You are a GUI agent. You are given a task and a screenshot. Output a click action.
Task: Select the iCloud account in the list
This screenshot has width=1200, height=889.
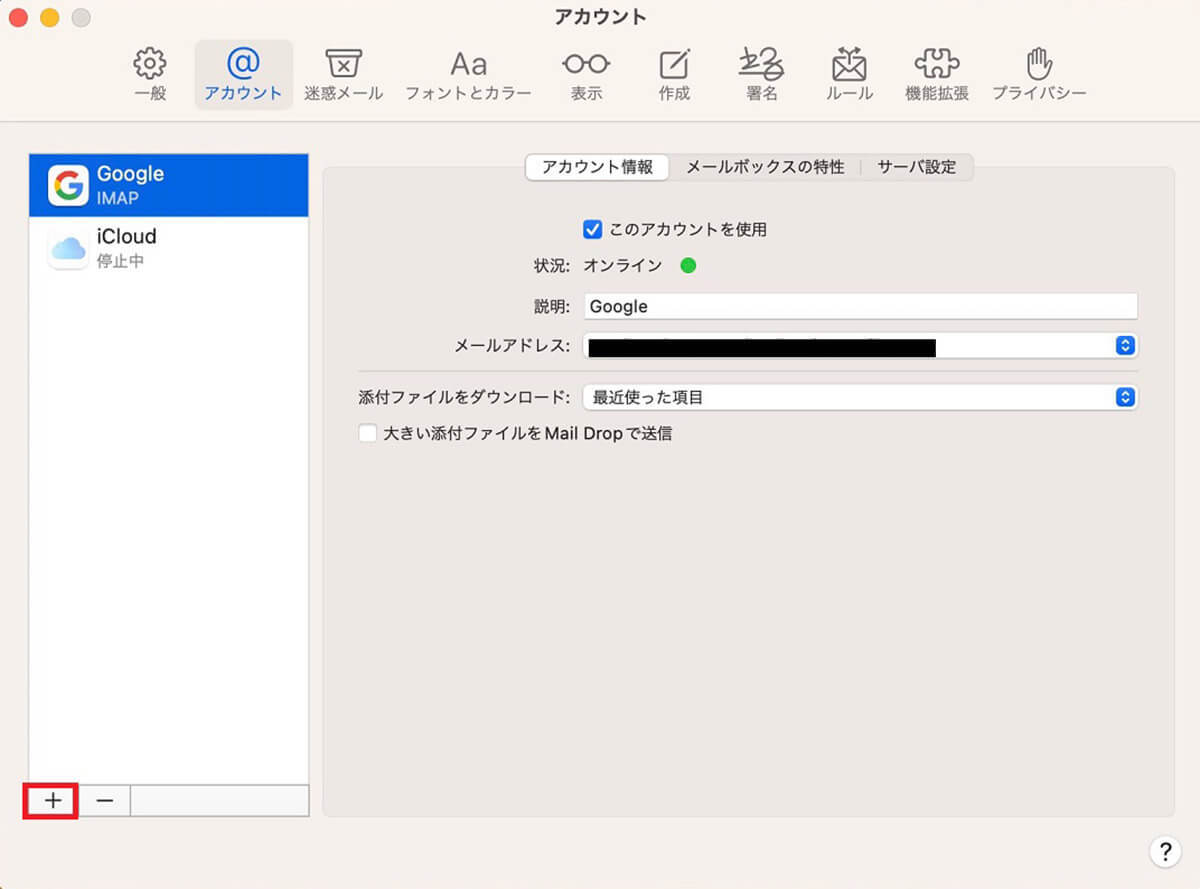tap(169, 248)
